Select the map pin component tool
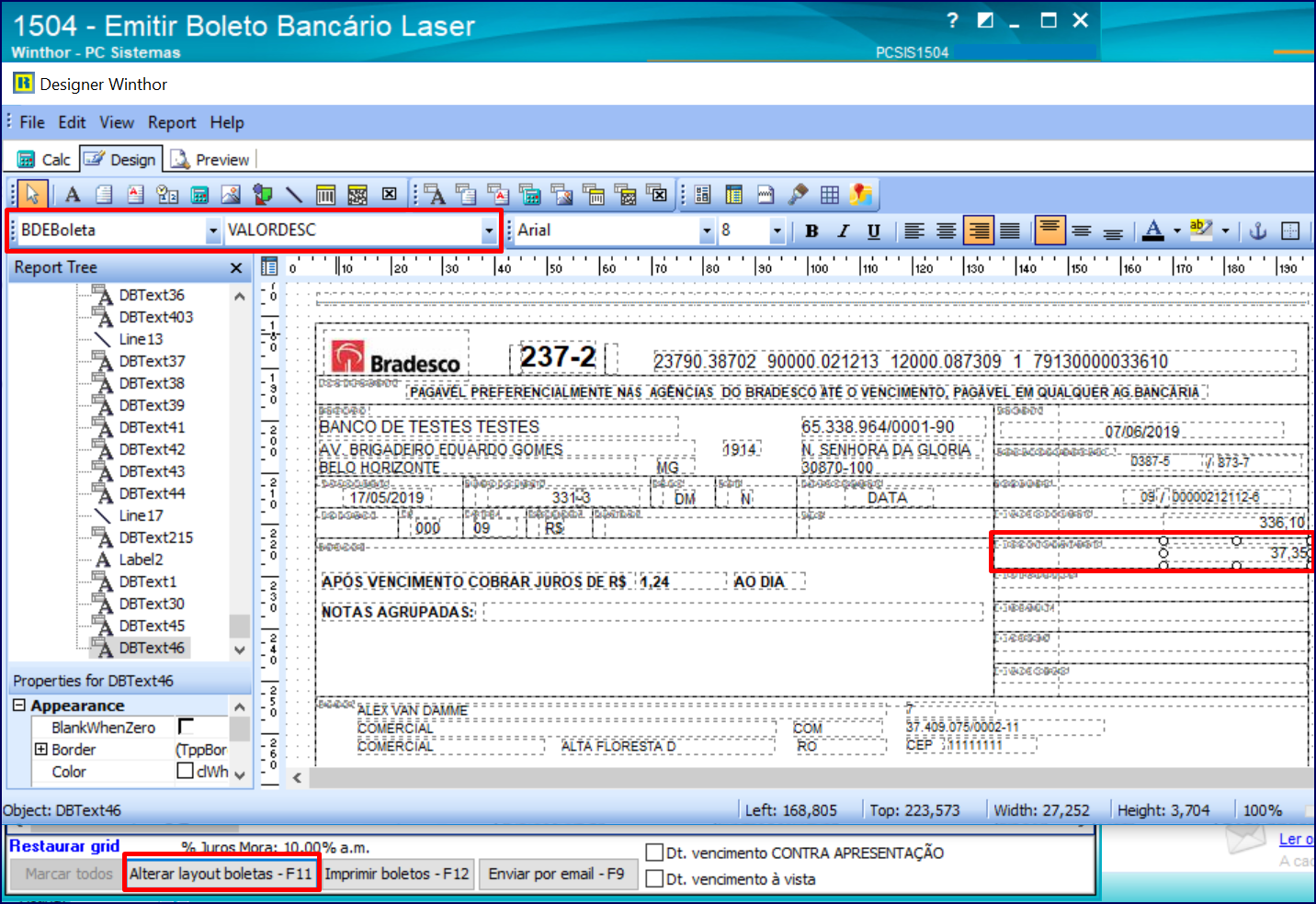This screenshot has width=1316, height=904. click(x=861, y=194)
